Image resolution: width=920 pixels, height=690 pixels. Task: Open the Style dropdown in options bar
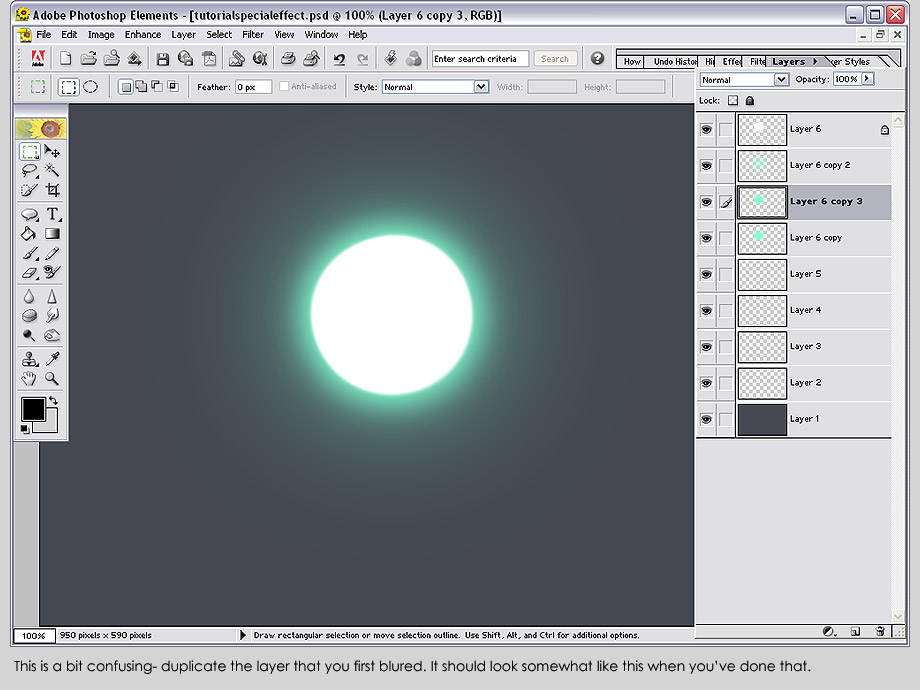tap(435, 87)
